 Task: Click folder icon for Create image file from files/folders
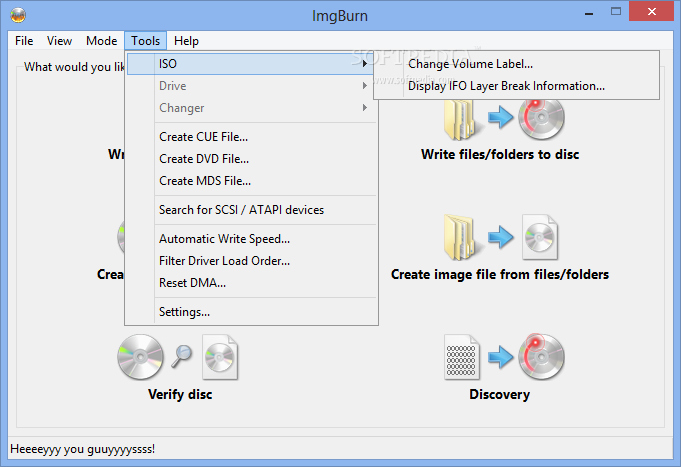461,237
